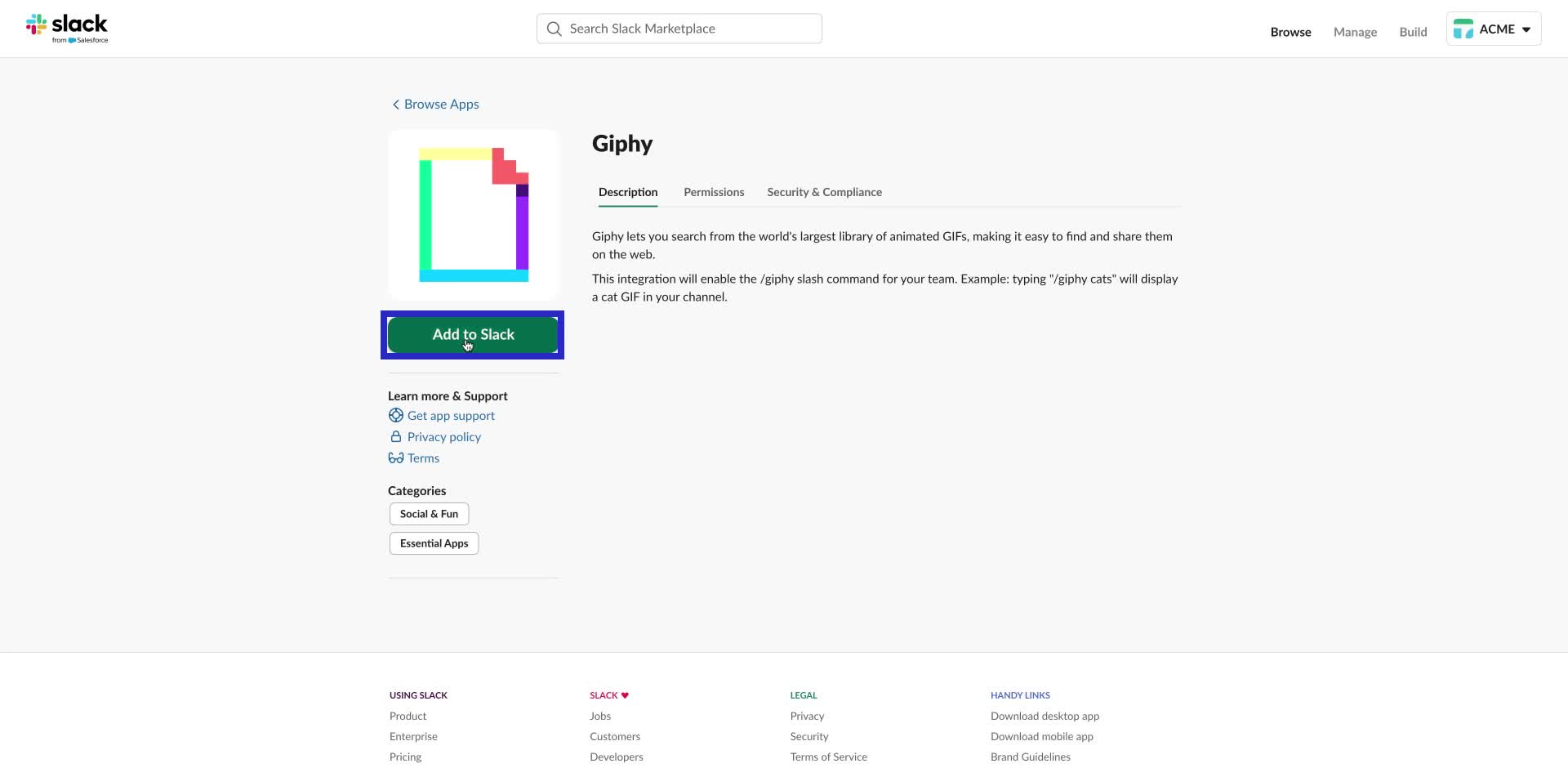The width and height of the screenshot is (1568, 768).
Task: Click the lock icon beside Privacy policy
Action: 395,436
